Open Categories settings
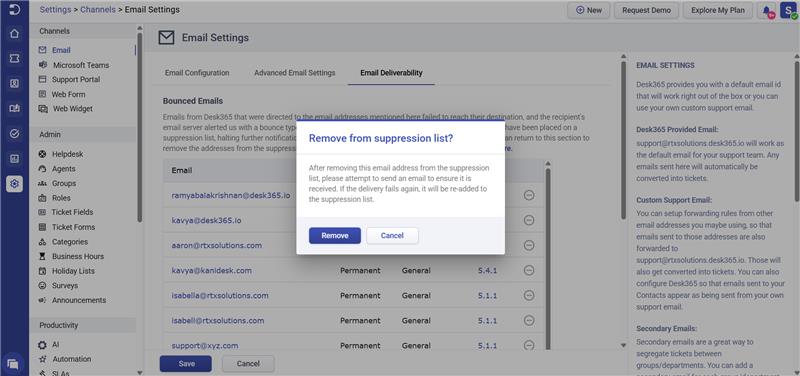 click(70, 242)
